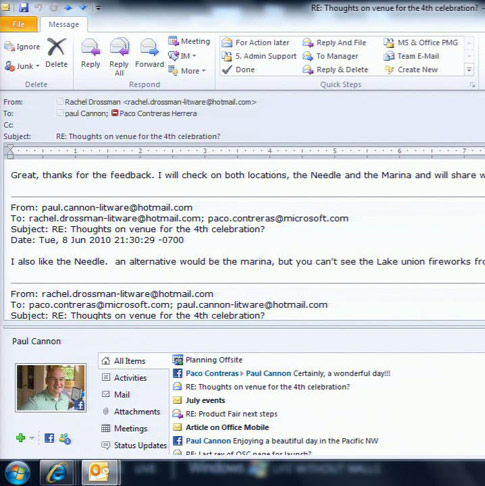Expand the Quick Steps gallery
Viewport: 485px width, 486px height.
[x=469, y=70]
